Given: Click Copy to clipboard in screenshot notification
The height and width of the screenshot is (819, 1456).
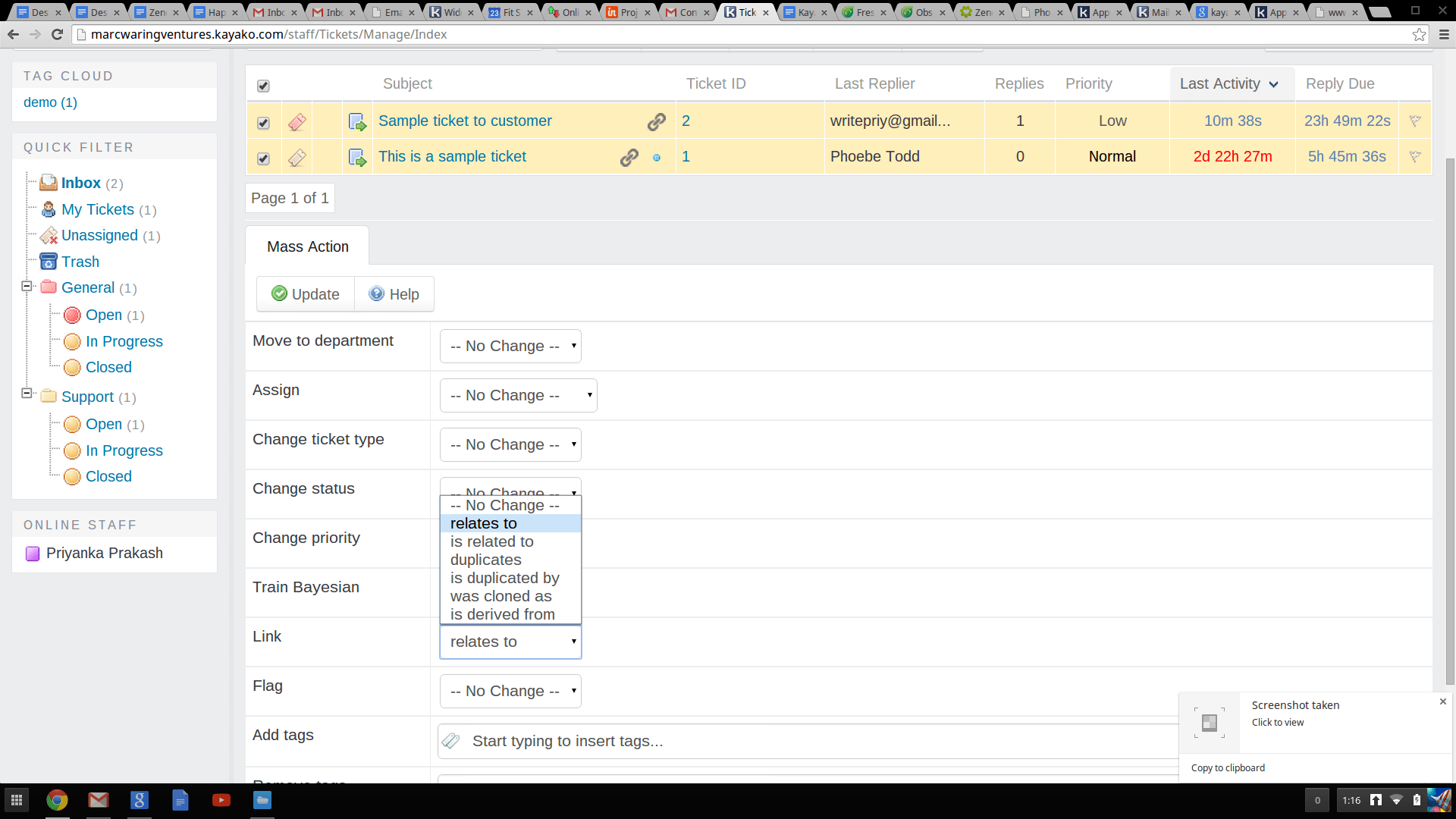Looking at the screenshot, I should (x=1228, y=767).
